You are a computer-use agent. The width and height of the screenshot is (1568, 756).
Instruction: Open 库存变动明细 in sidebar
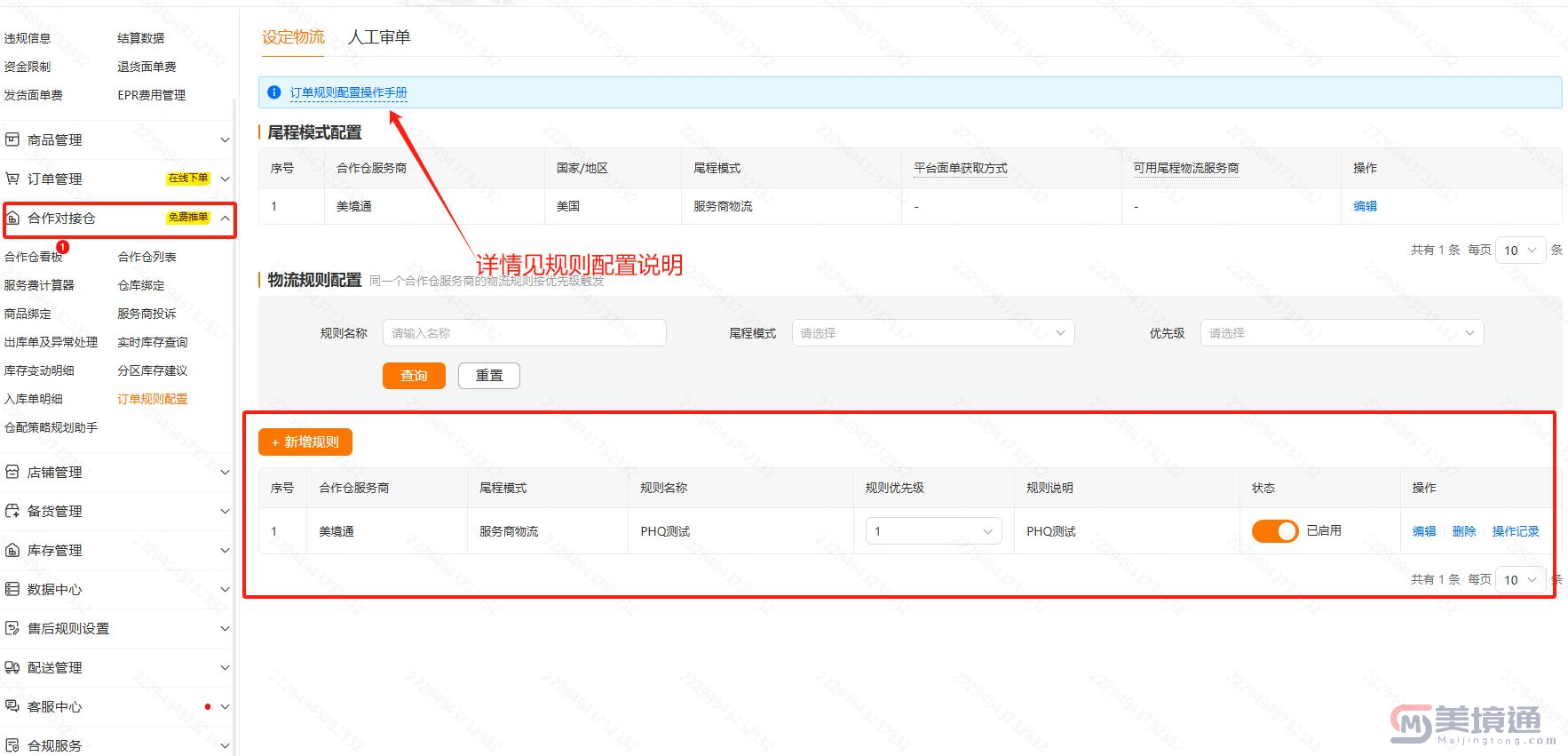coord(39,370)
